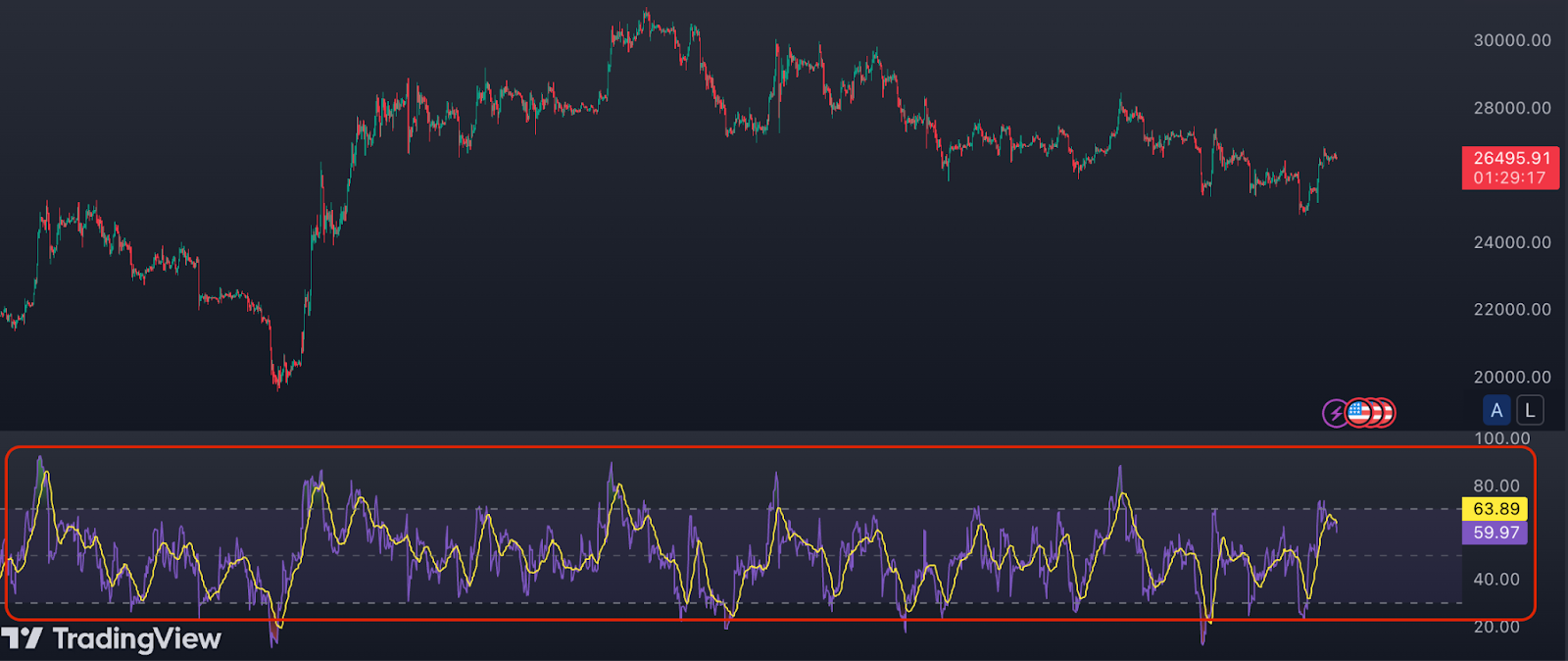This screenshot has width=1568, height=661.
Task: Click the purple 59.97 RSI value label
Action: tap(1495, 533)
